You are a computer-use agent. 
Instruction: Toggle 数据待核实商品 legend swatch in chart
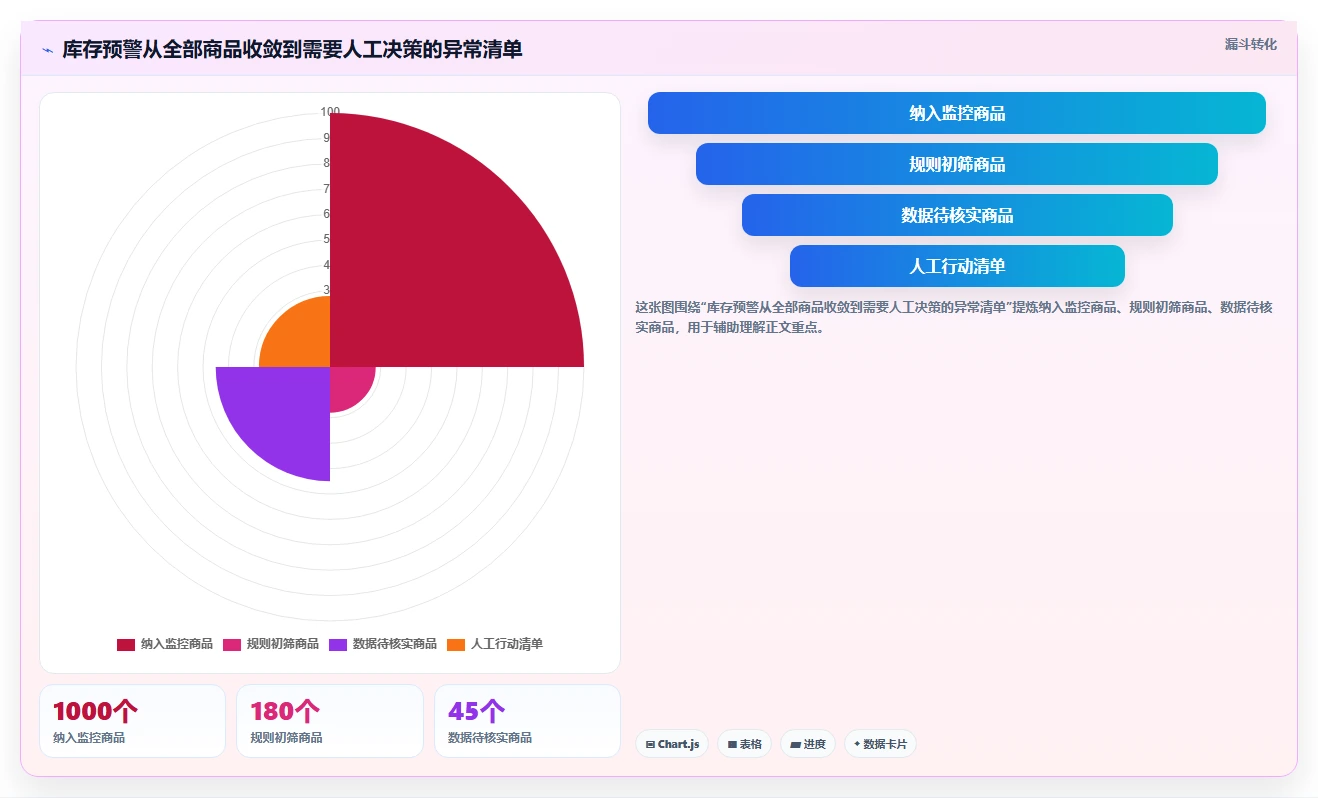click(x=338, y=644)
